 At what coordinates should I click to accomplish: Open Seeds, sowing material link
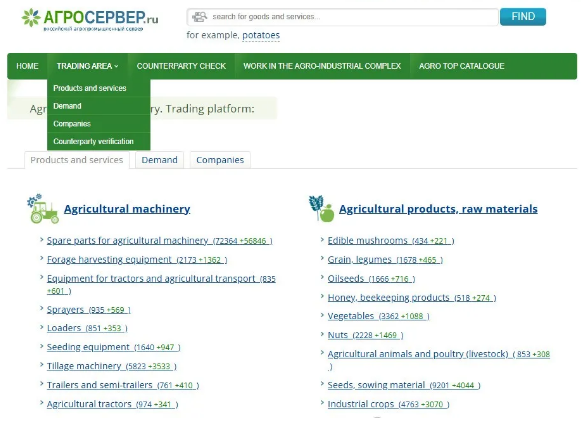[x=404, y=385]
